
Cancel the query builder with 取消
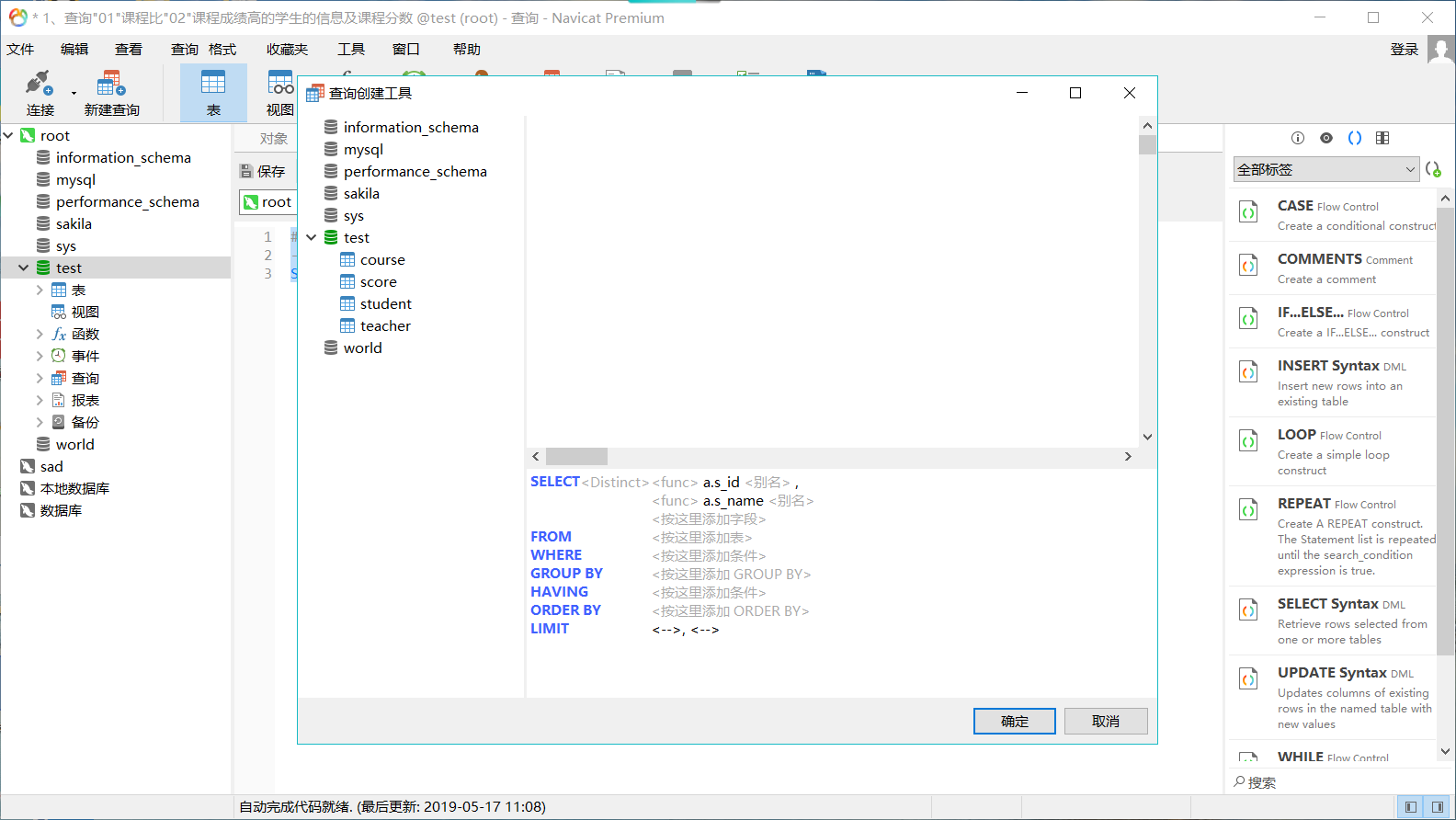(1106, 722)
